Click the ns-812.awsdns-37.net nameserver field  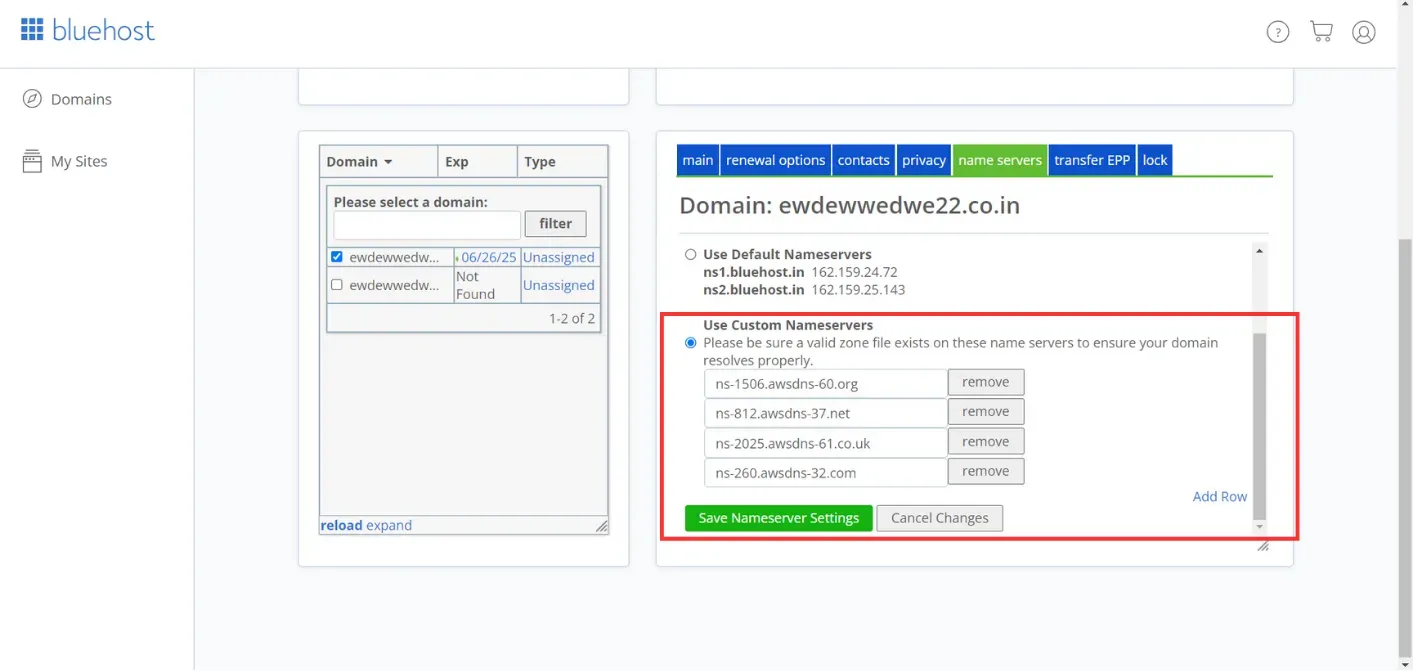tap(825, 413)
